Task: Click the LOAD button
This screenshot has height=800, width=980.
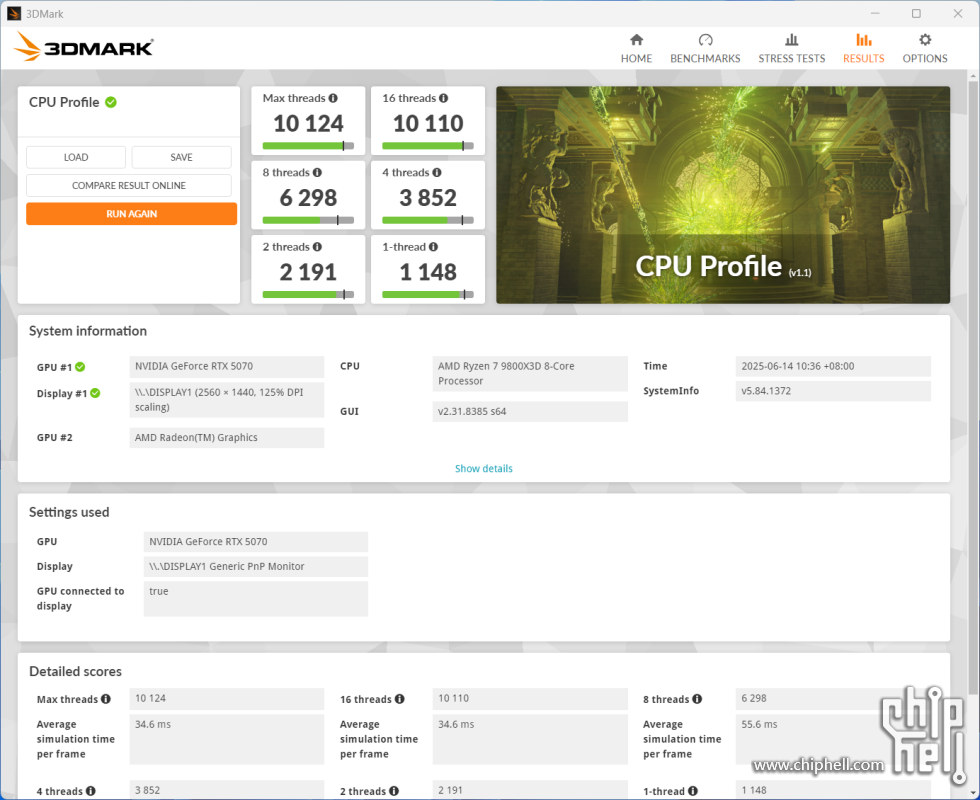Action: [76, 158]
